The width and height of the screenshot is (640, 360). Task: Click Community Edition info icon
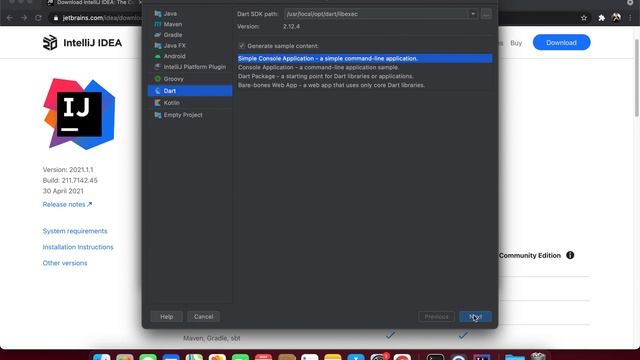(x=570, y=255)
